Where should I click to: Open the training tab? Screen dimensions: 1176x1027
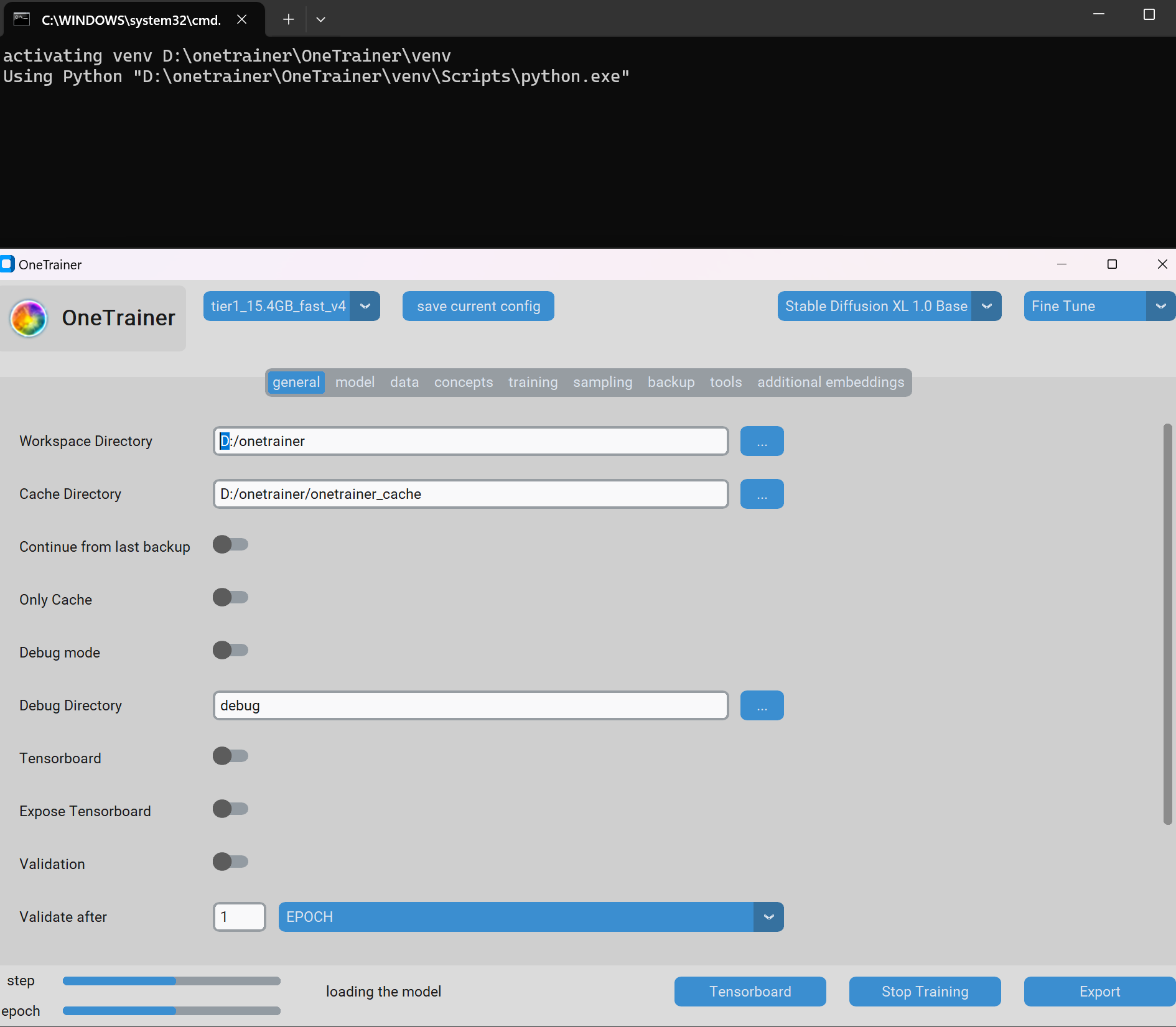tap(533, 382)
